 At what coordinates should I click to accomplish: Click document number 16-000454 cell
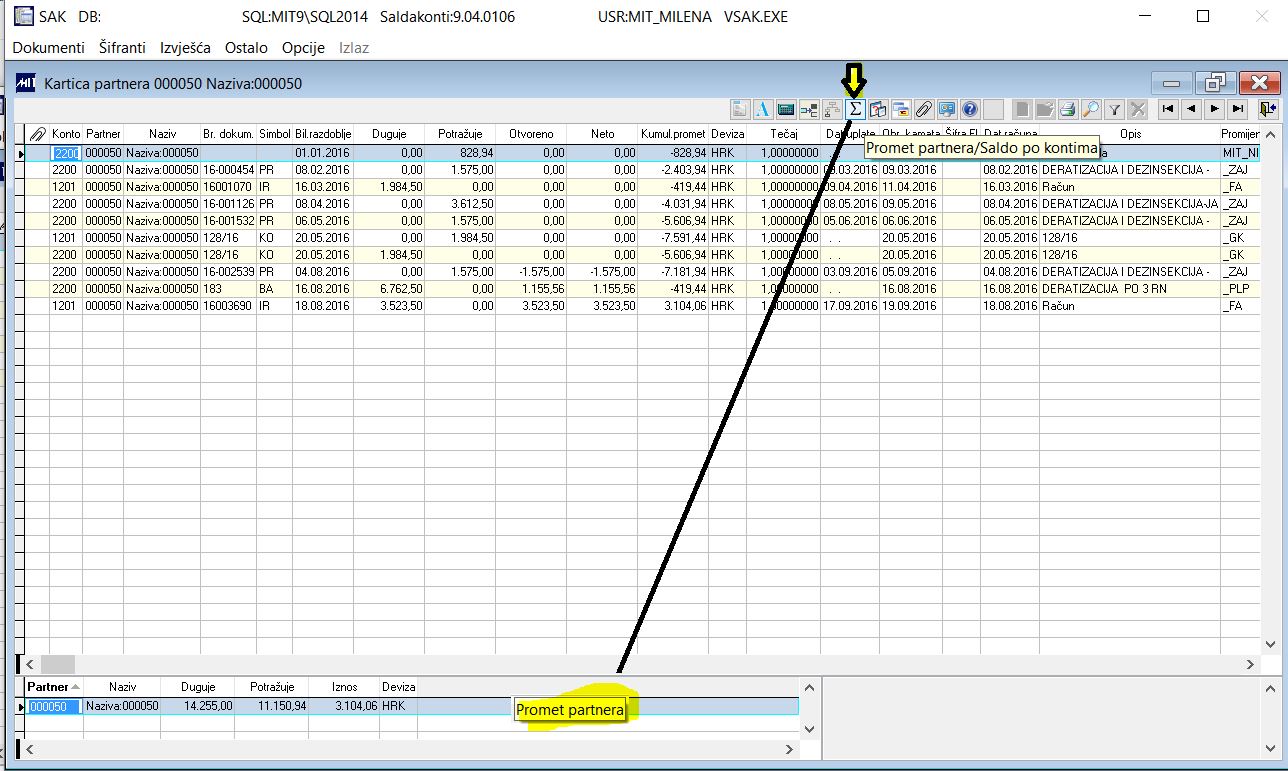point(228,170)
